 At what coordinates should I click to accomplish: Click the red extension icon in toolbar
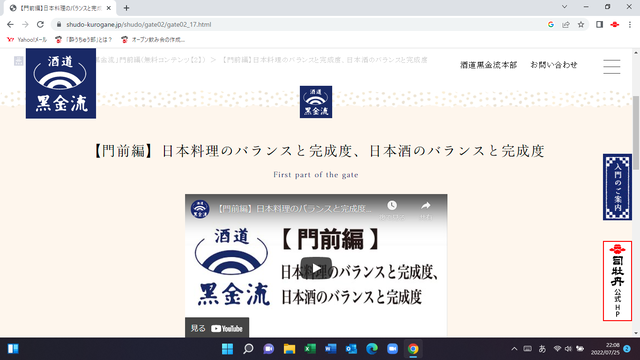(615, 24)
